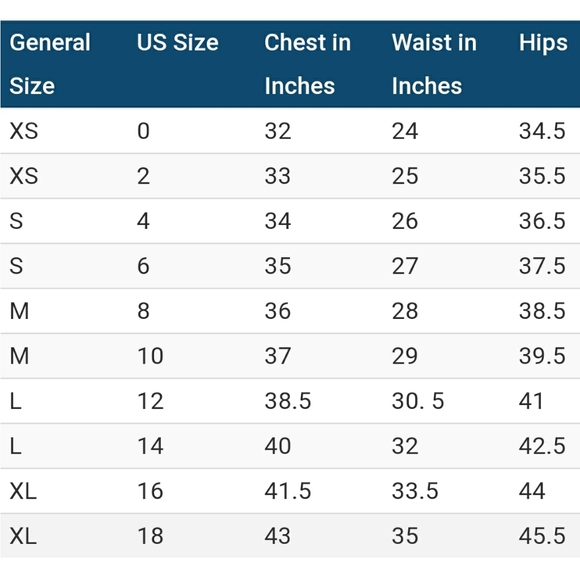Select the hips value 37.5 cell
The height and width of the screenshot is (579, 580).
pyautogui.click(x=542, y=266)
